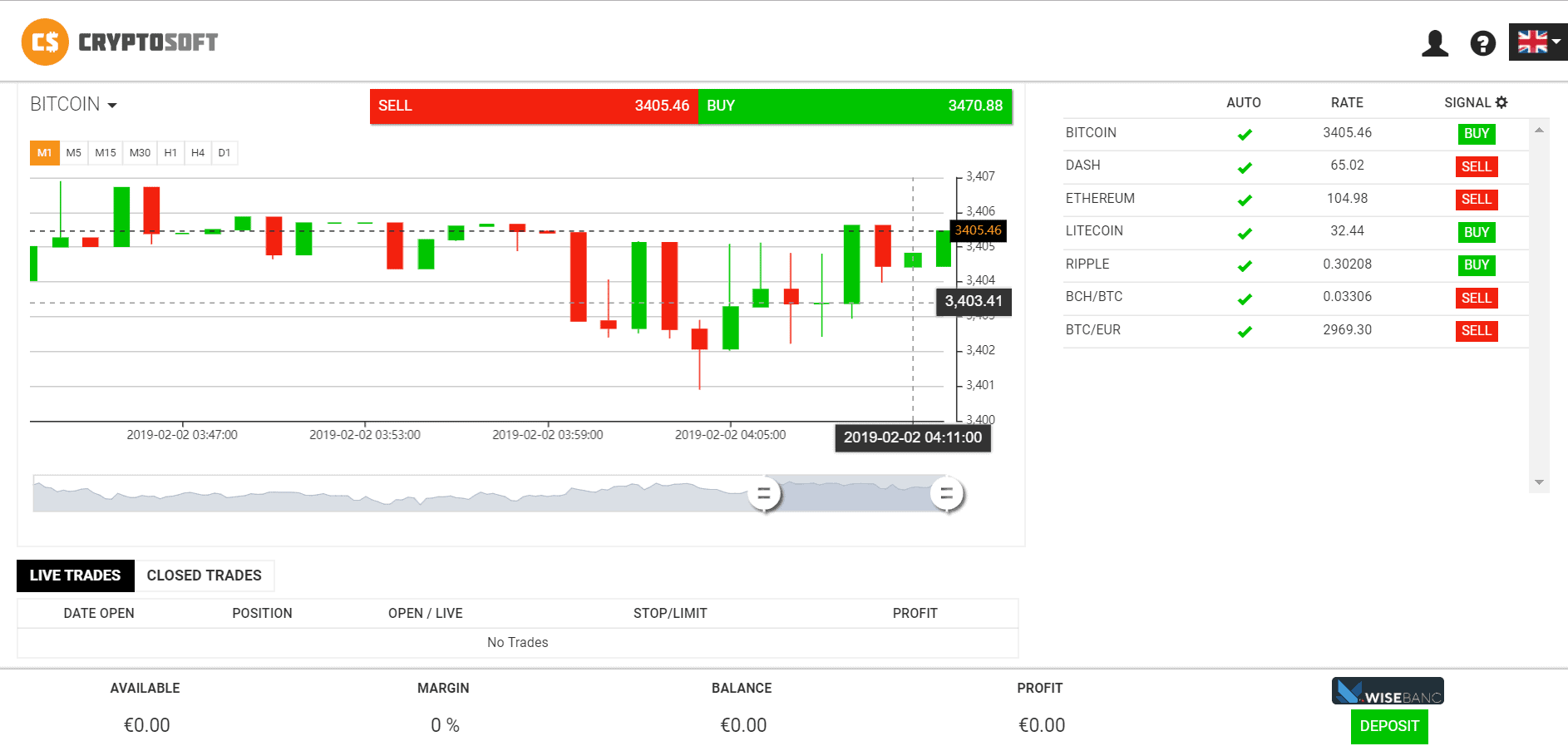The image size is (1568, 746).
Task: Select the BCH/BTC row name
Action: pyautogui.click(x=1094, y=297)
